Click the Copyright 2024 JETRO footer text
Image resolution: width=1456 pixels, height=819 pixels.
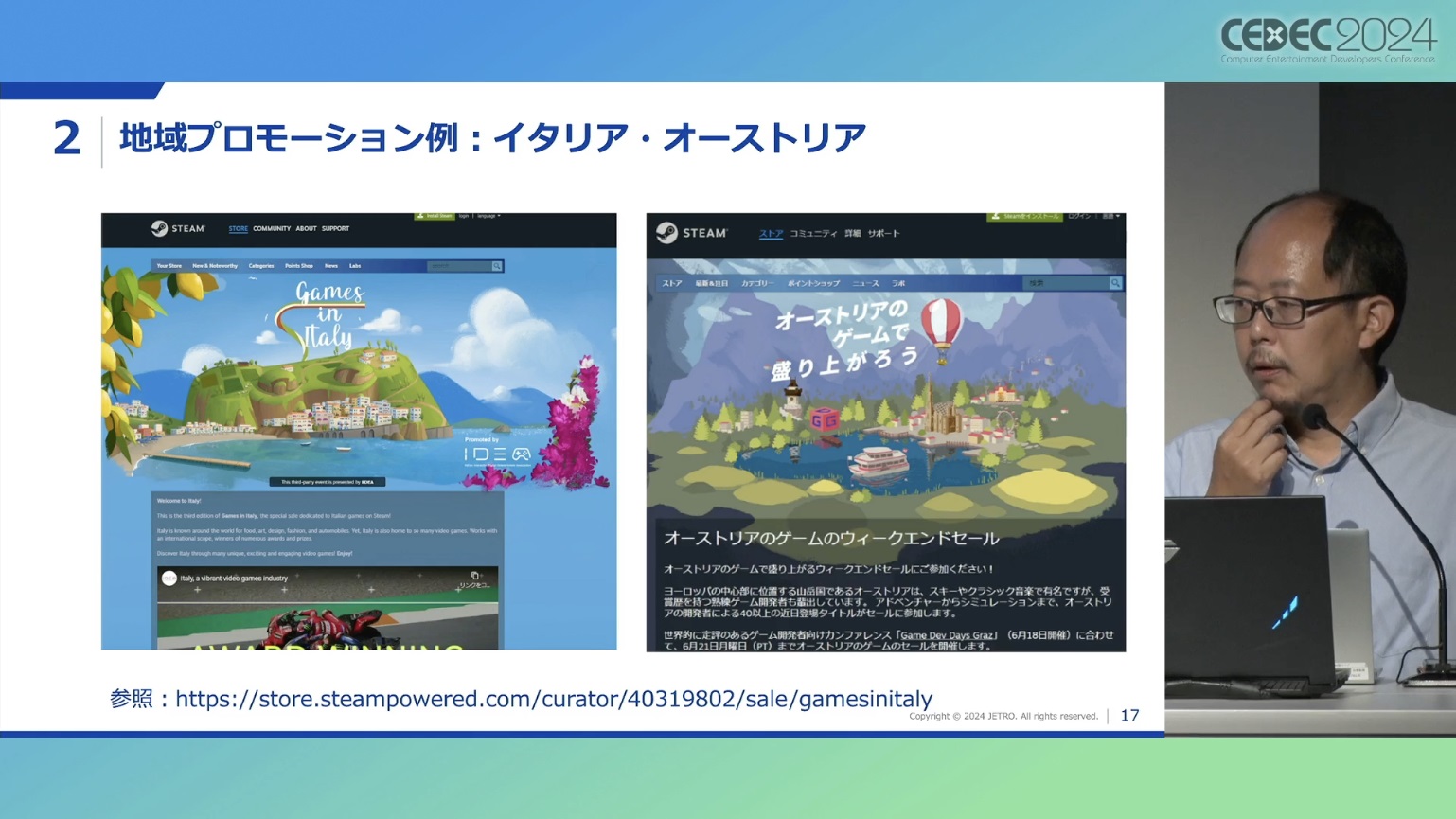point(1003,717)
